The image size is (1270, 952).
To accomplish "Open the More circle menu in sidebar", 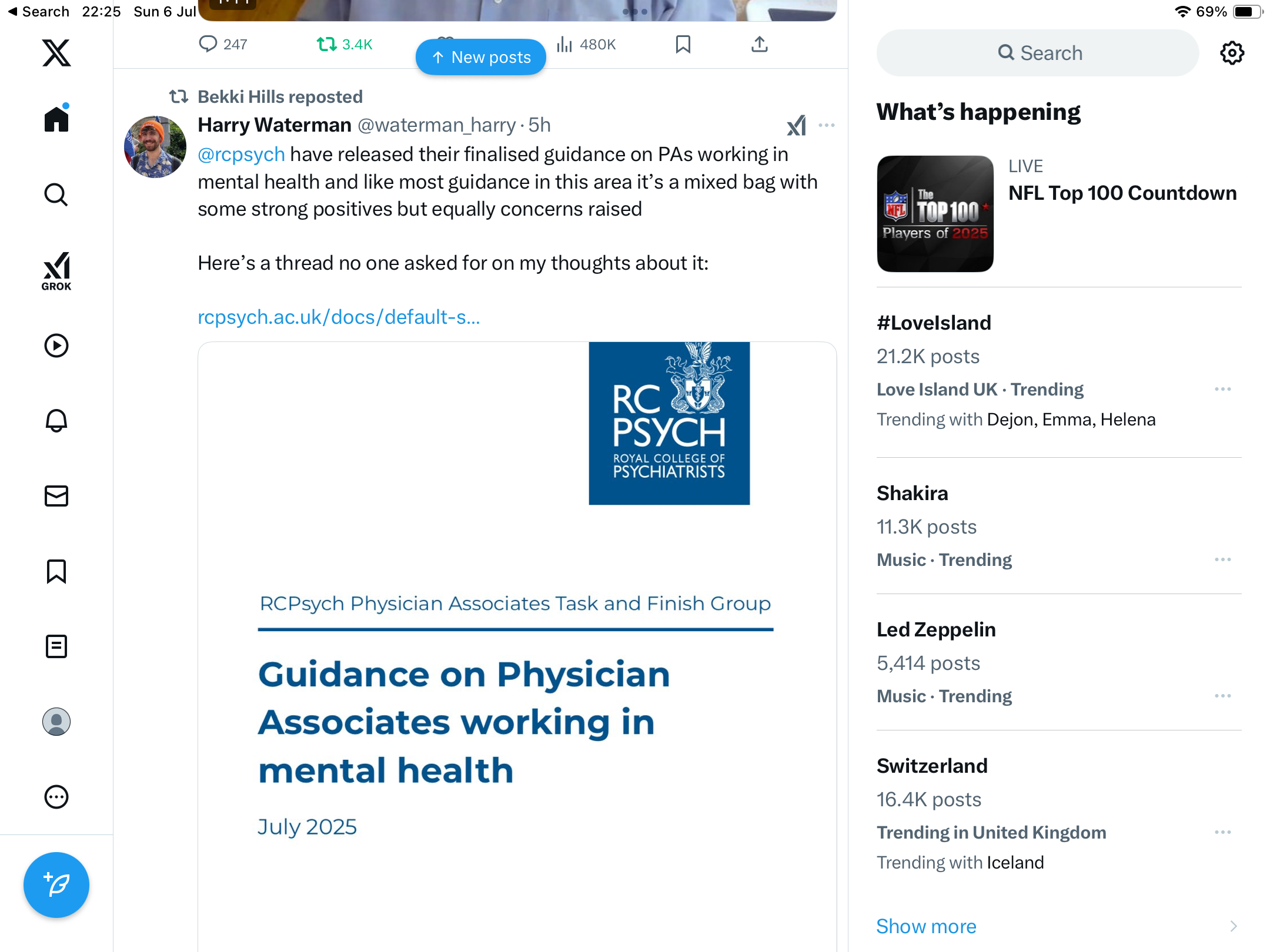I will pos(56,797).
